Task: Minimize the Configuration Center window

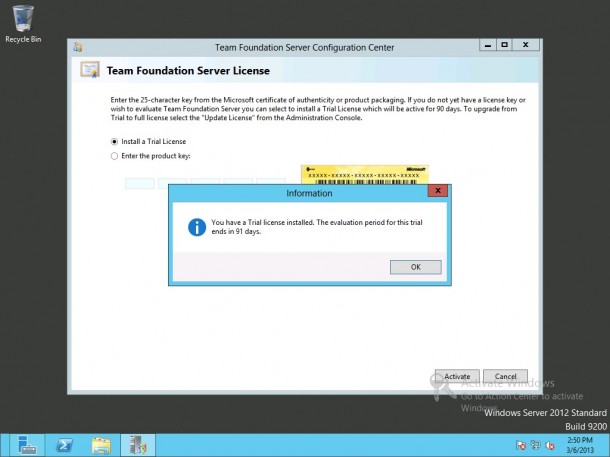Action: coord(488,45)
